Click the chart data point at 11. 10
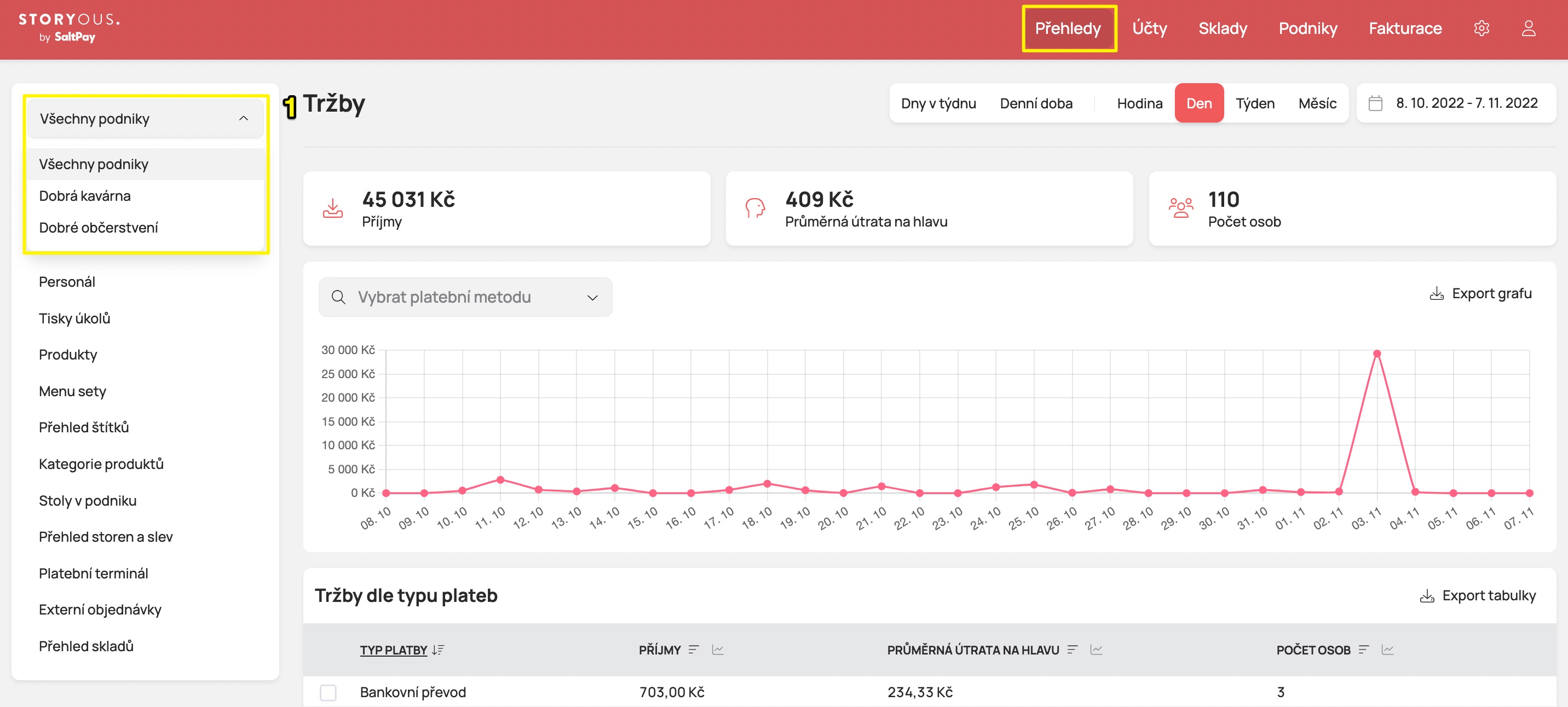Image resolution: width=1568 pixels, height=707 pixels. (x=500, y=479)
